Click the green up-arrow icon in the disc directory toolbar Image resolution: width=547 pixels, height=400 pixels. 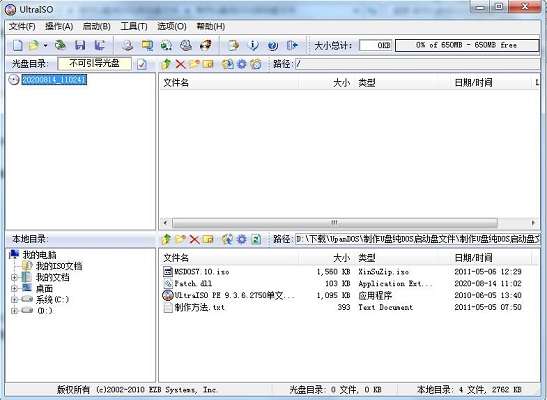coord(166,64)
